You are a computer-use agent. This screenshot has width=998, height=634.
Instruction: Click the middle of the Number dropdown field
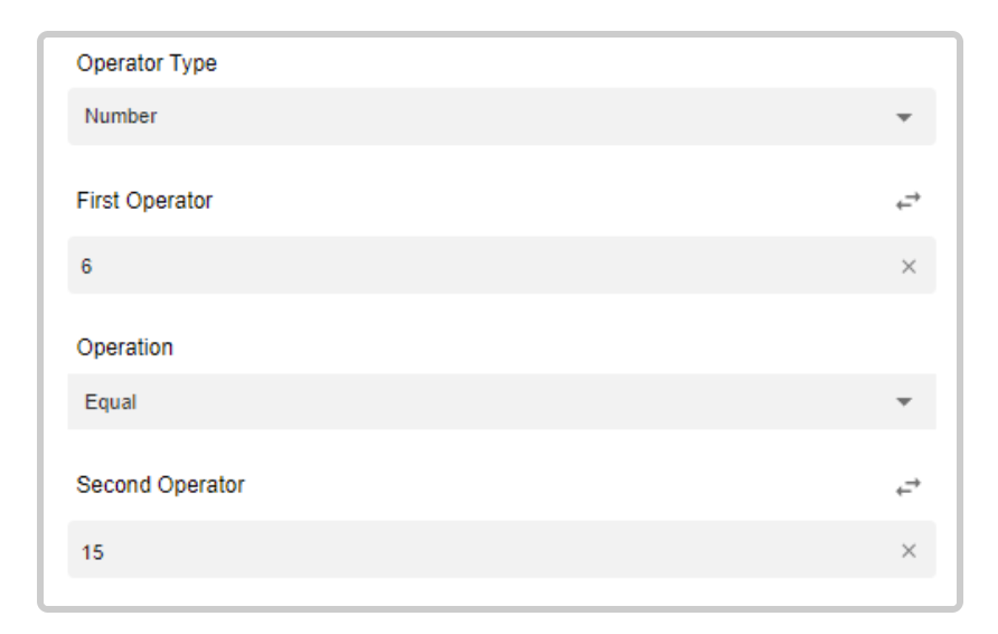(x=502, y=116)
